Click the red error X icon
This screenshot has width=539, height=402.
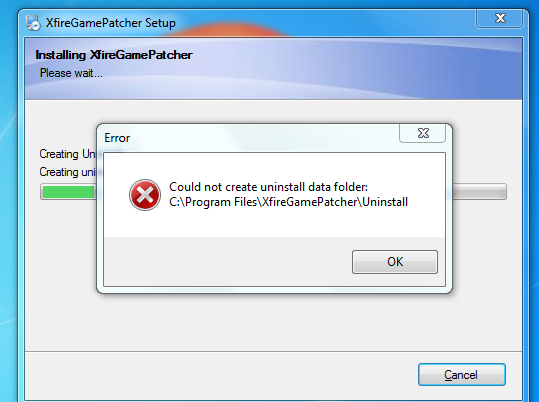[x=145, y=195]
